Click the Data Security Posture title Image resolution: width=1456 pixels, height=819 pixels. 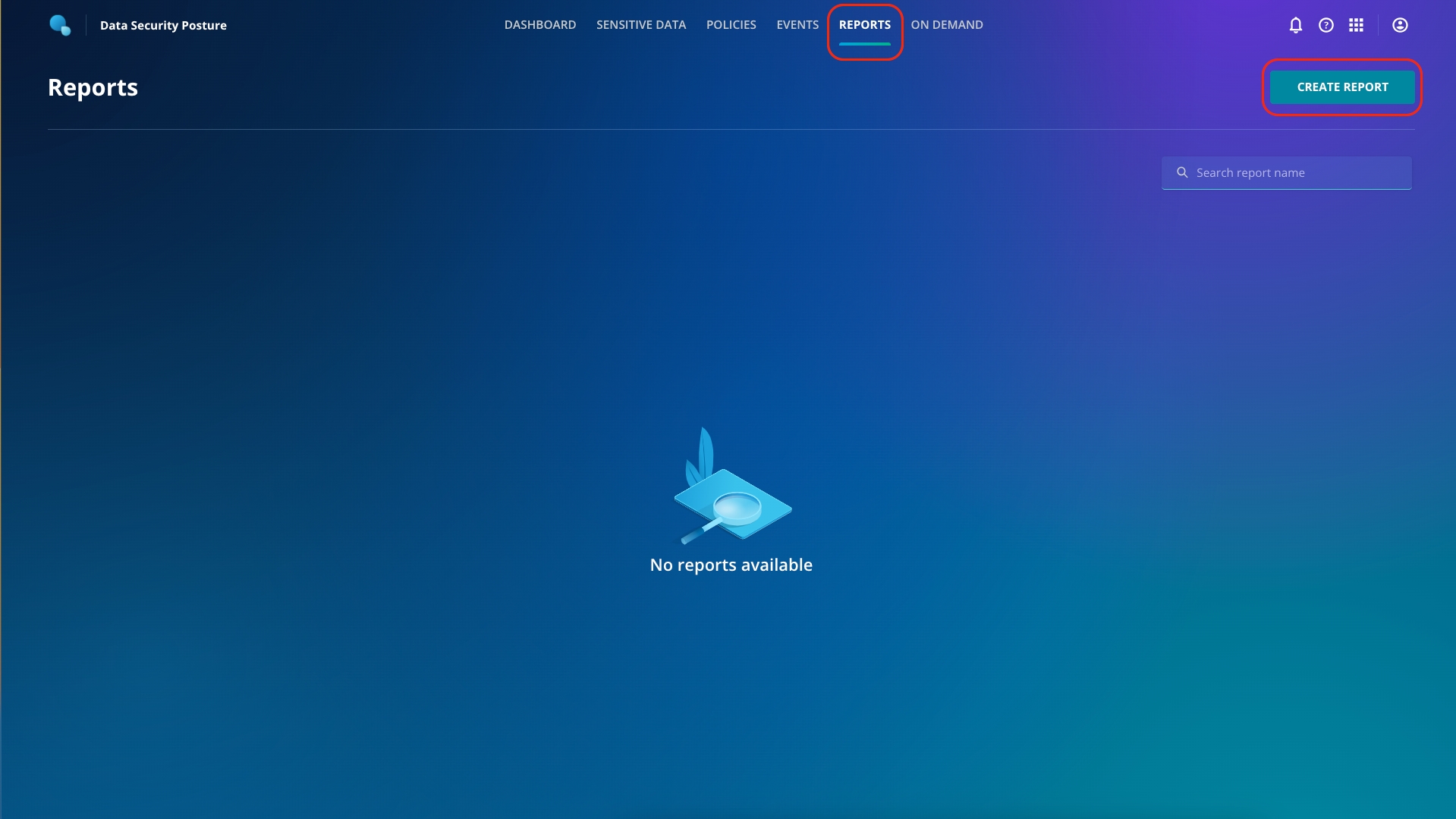coord(163,25)
